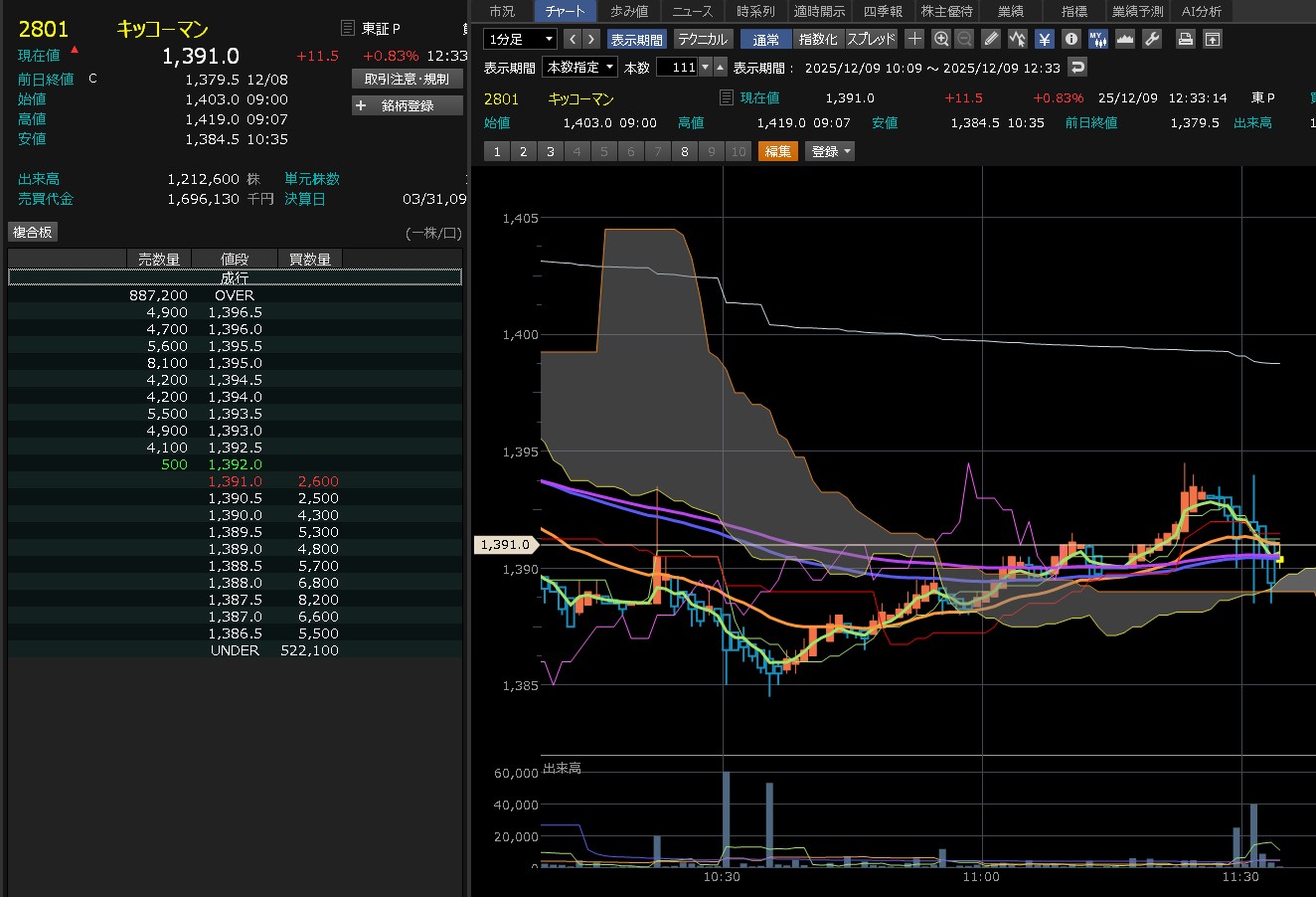Click the 銘柄登録 button

click(x=408, y=105)
